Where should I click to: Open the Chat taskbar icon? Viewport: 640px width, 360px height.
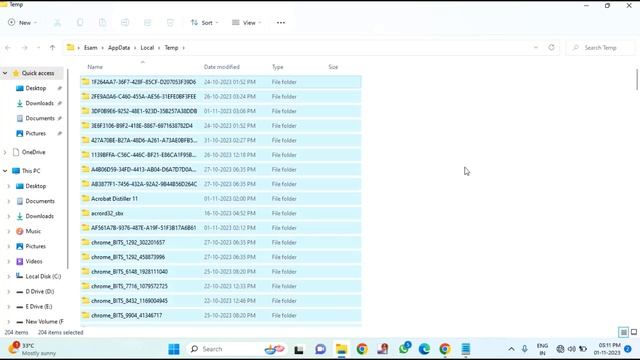(x=320, y=349)
